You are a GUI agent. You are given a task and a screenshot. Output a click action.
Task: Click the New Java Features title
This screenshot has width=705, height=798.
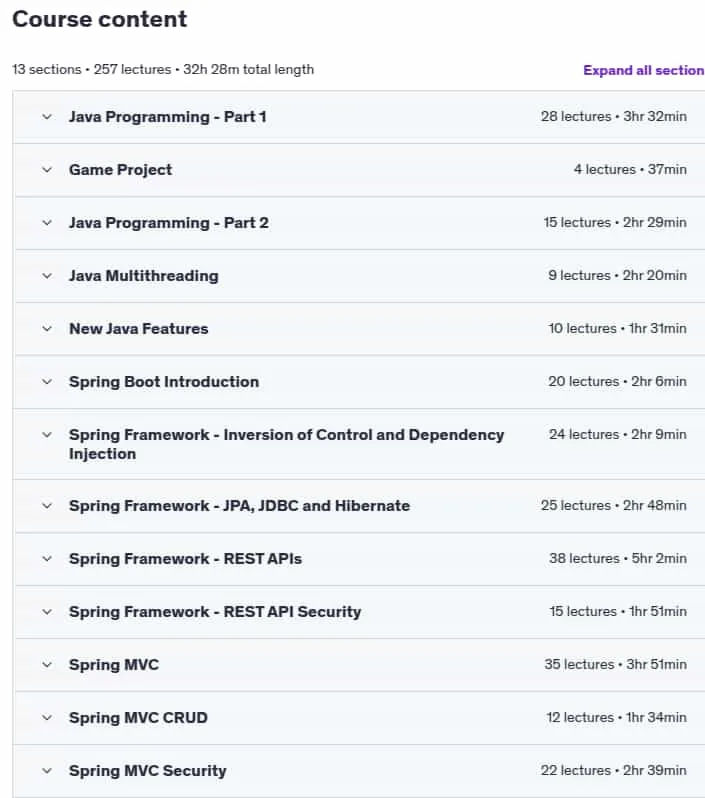138,329
